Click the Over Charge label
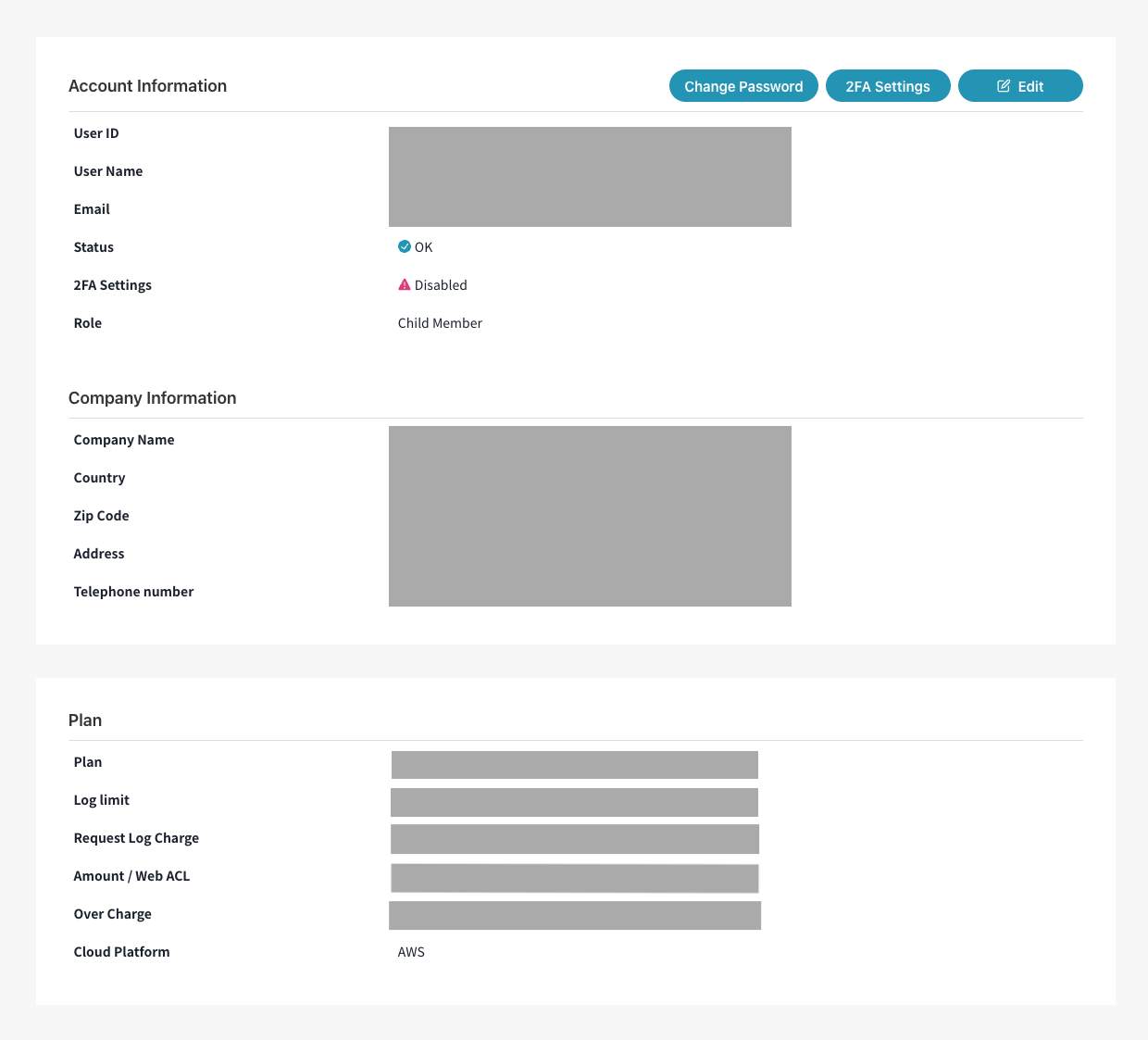Screen dimensions: 1148x1040 coord(112,914)
